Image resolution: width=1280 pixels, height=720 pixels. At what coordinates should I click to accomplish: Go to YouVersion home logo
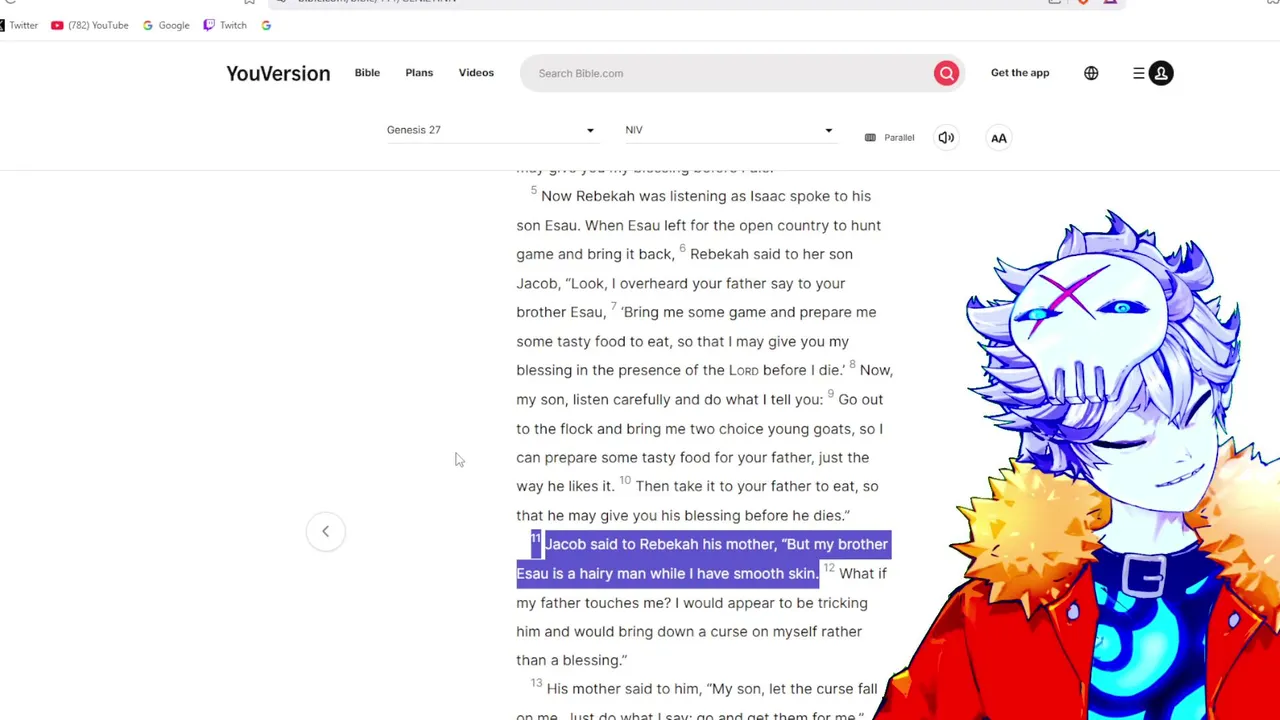tap(278, 73)
